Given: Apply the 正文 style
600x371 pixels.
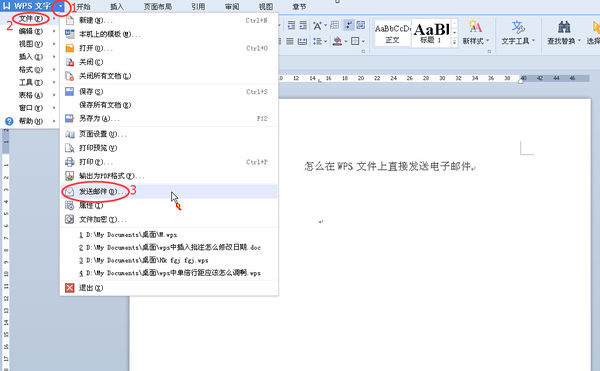Looking at the screenshot, I should (x=393, y=33).
